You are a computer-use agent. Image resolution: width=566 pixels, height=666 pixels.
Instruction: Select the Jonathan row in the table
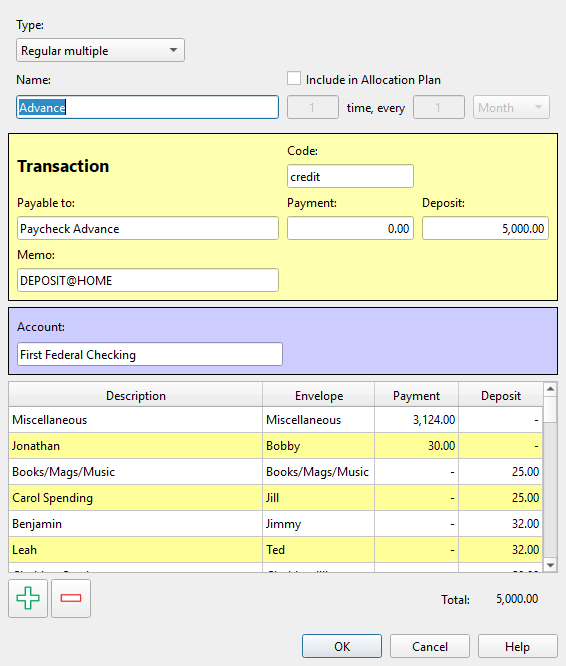coord(276,446)
